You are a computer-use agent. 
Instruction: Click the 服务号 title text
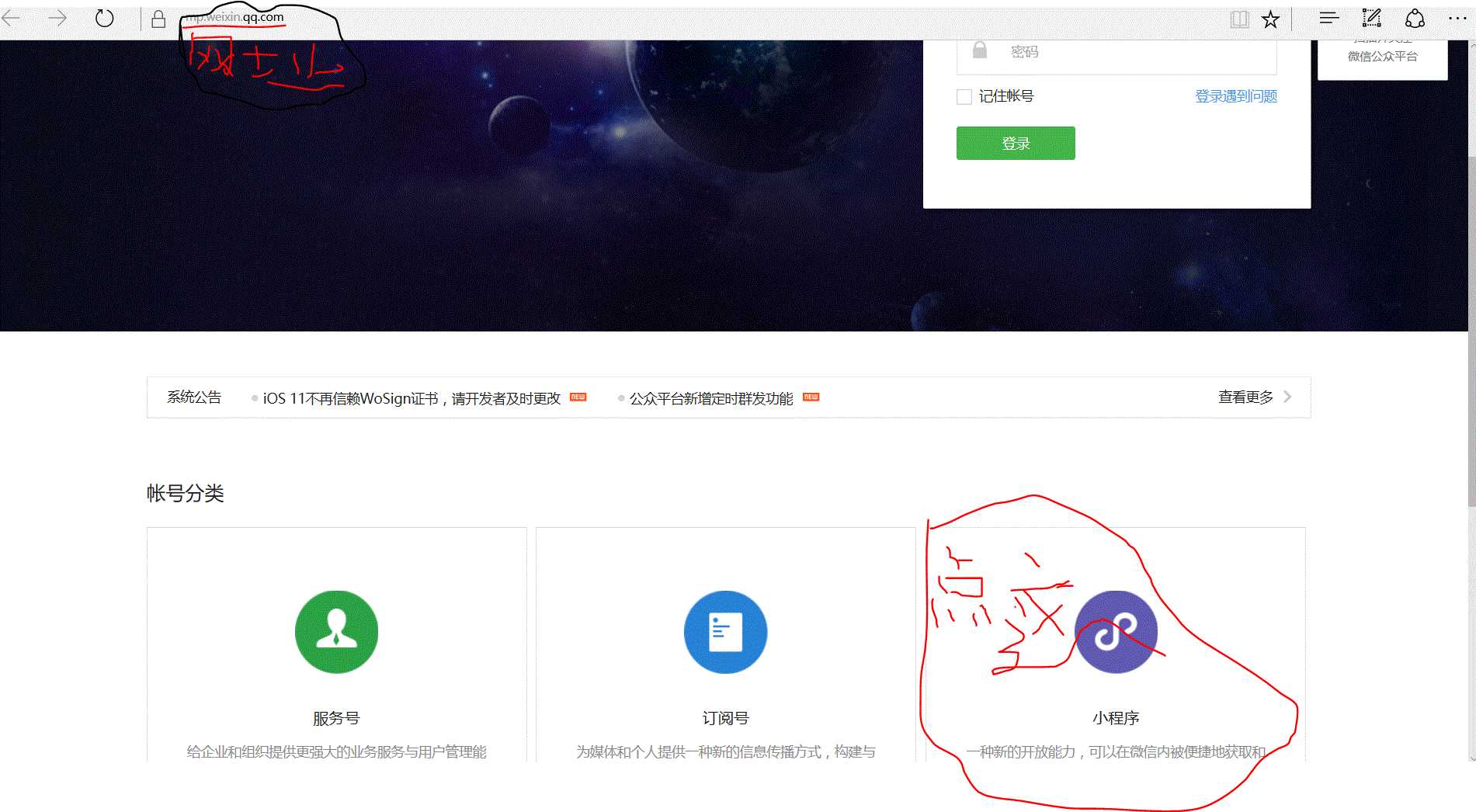336,718
